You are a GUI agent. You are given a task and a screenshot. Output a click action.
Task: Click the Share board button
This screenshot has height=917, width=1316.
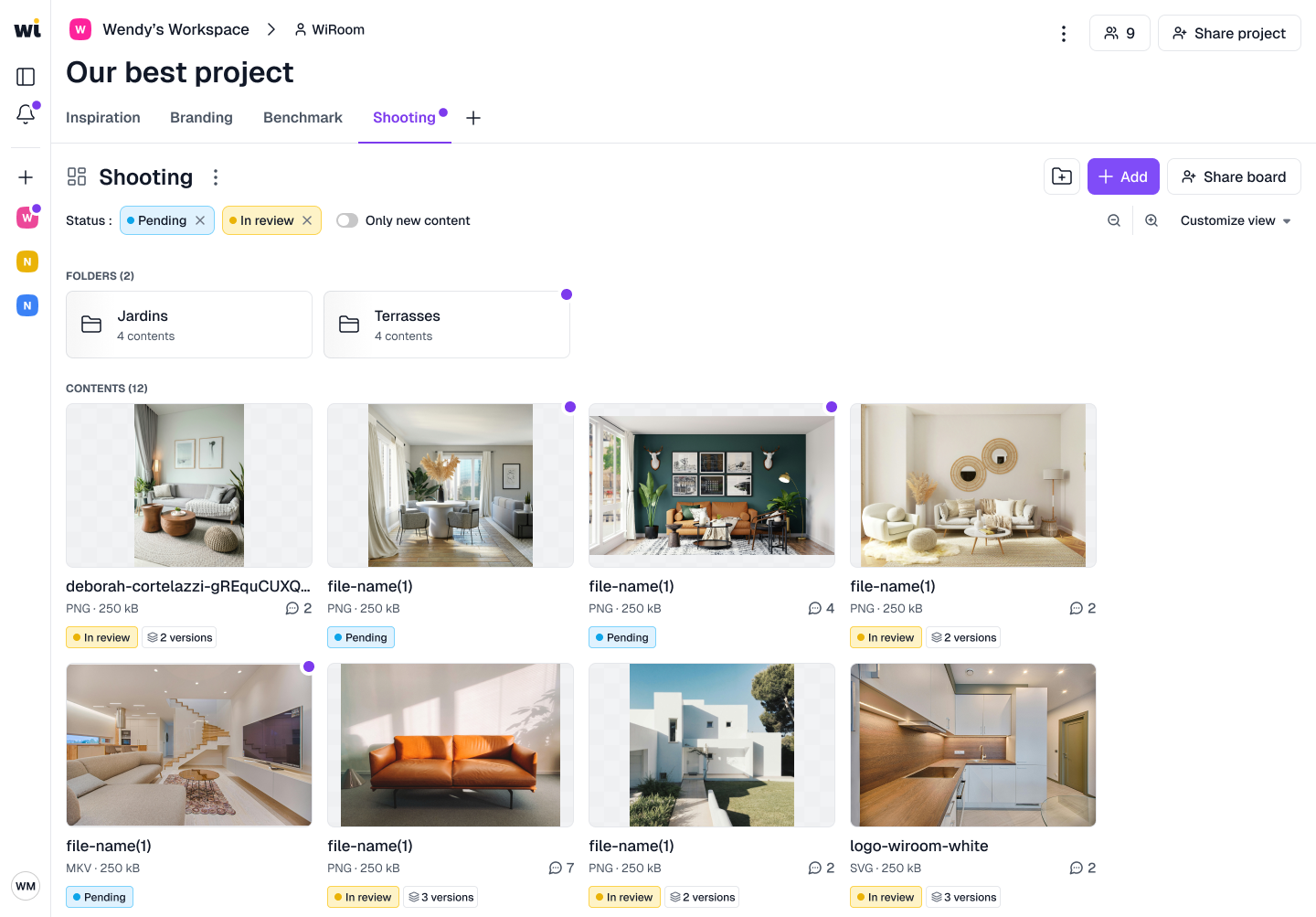coord(1234,176)
